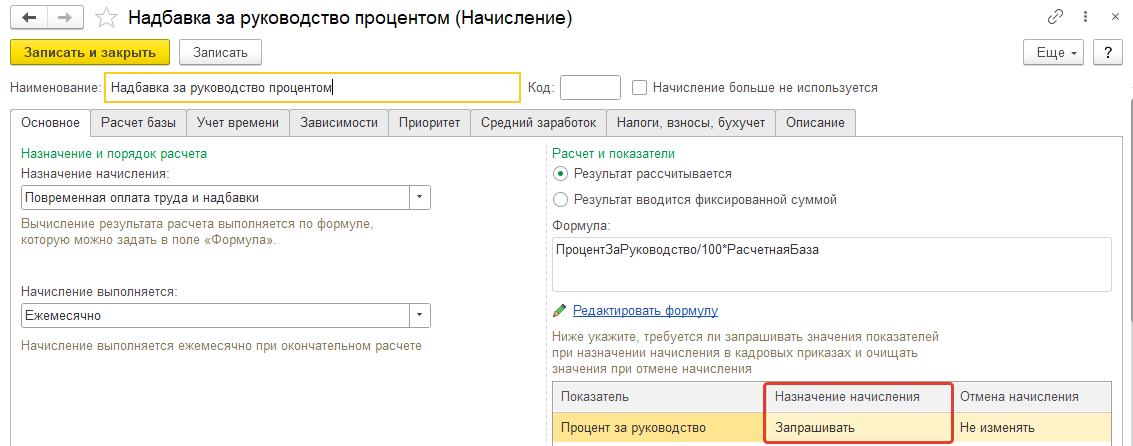The height and width of the screenshot is (446, 1133).
Task: Close the form with the X icon
Action: [x=1114, y=17]
